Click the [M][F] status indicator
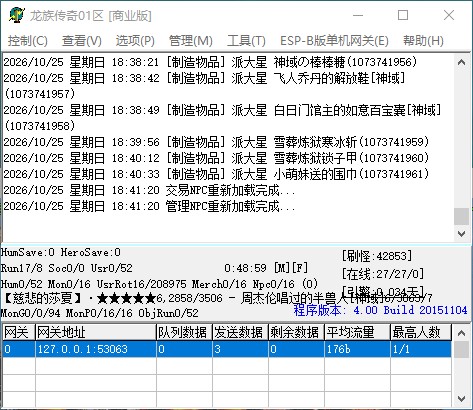Screen dimensions: 473x410 pos(290,268)
